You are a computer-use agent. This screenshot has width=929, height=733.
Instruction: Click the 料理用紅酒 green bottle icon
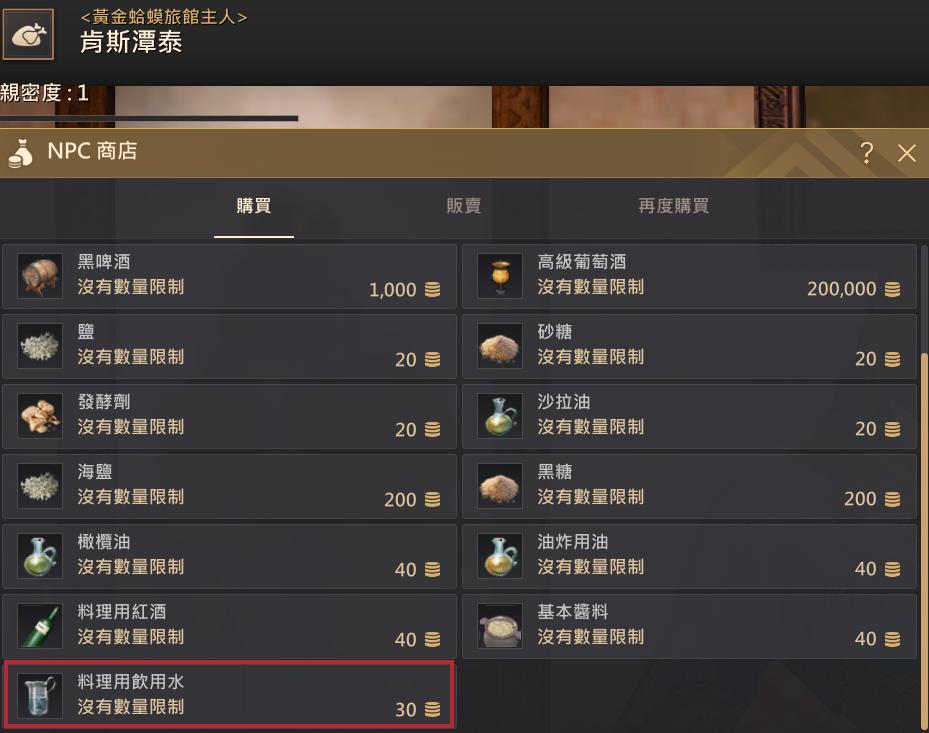coord(40,626)
